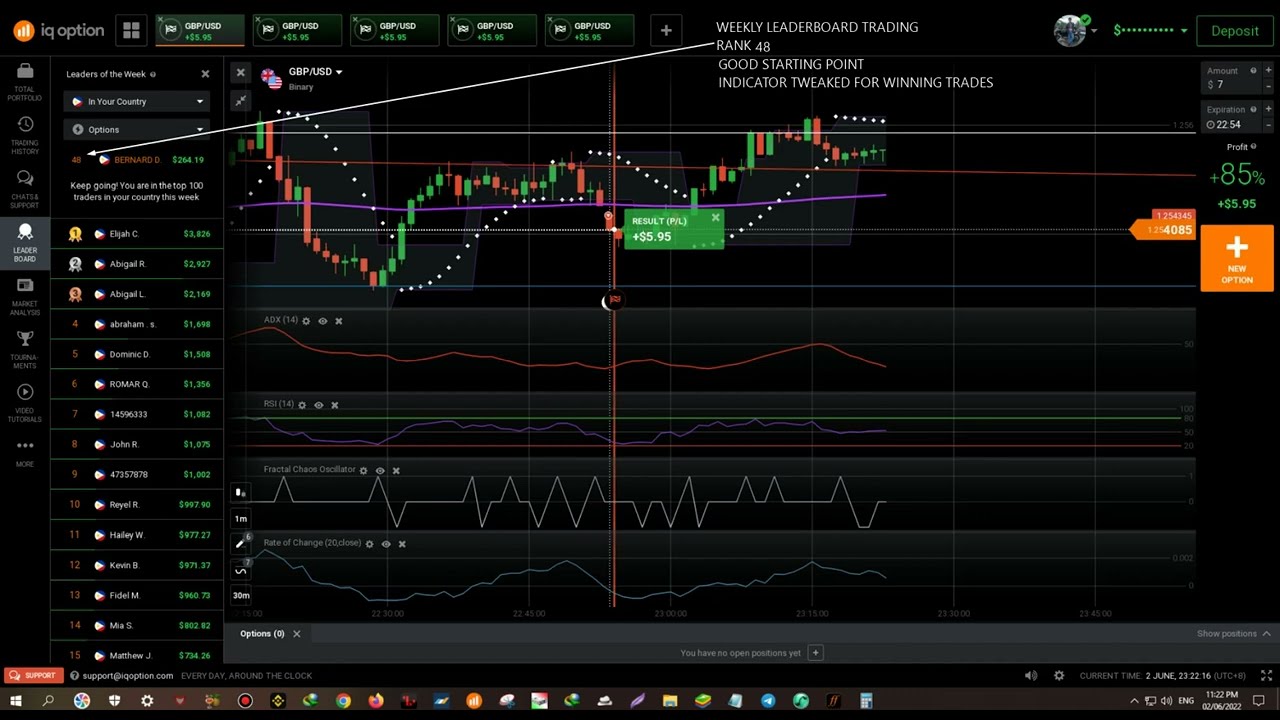
Task: Expand the Show positions panel
Action: point(1234,634)
